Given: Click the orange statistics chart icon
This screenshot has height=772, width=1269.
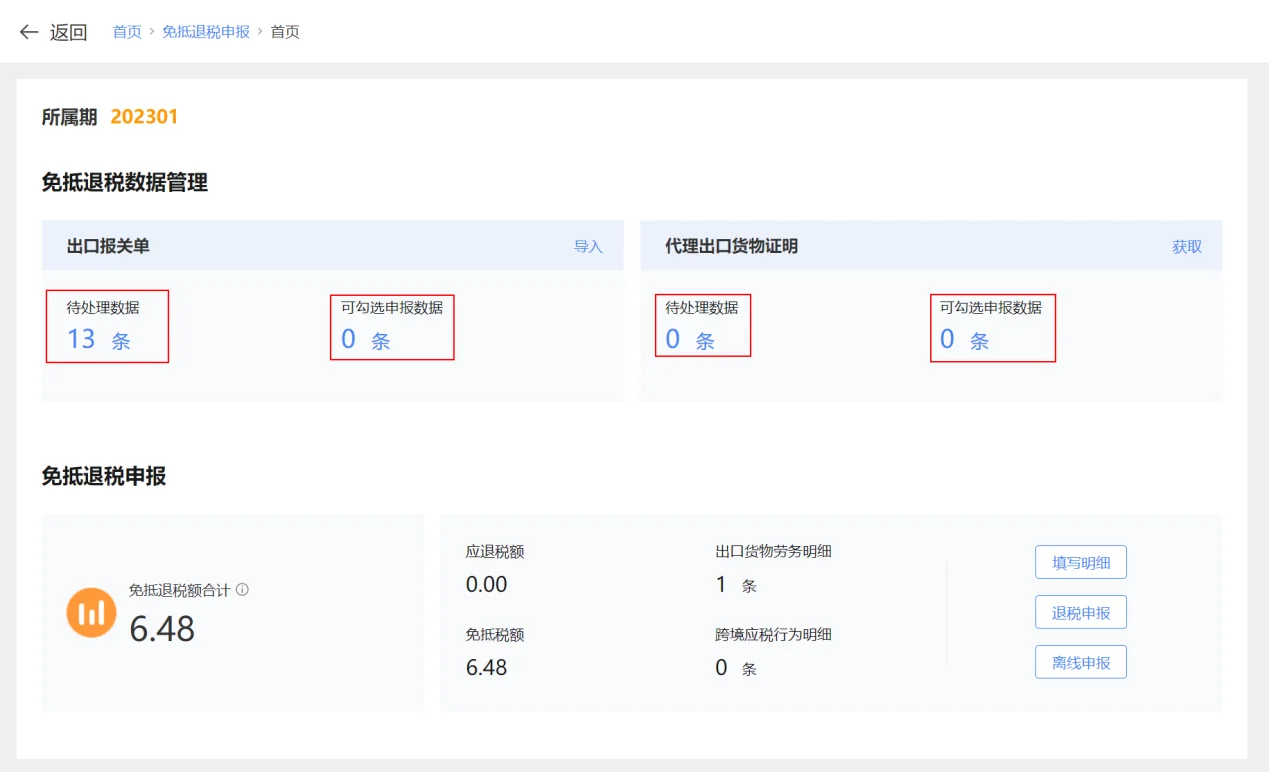Looking at the screenshot, I should pos(90,612).
